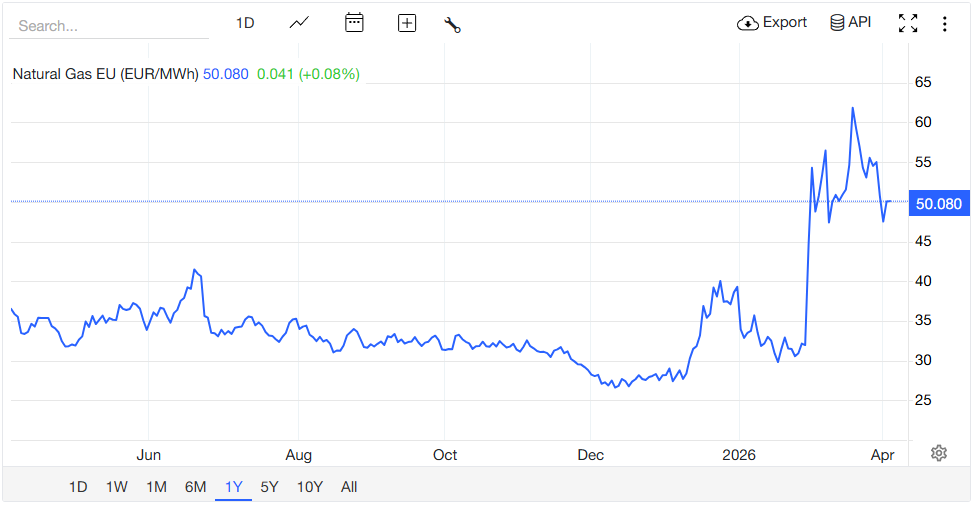Switch to 6M time range
Image resolution: width=975 pixels, height=505 pixels.
point(195,487)
